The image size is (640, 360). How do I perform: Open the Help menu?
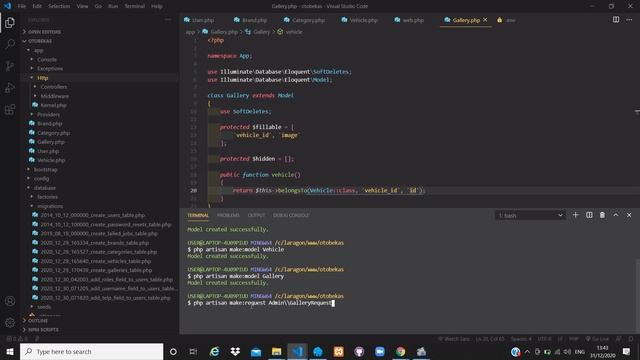[157, 6]
